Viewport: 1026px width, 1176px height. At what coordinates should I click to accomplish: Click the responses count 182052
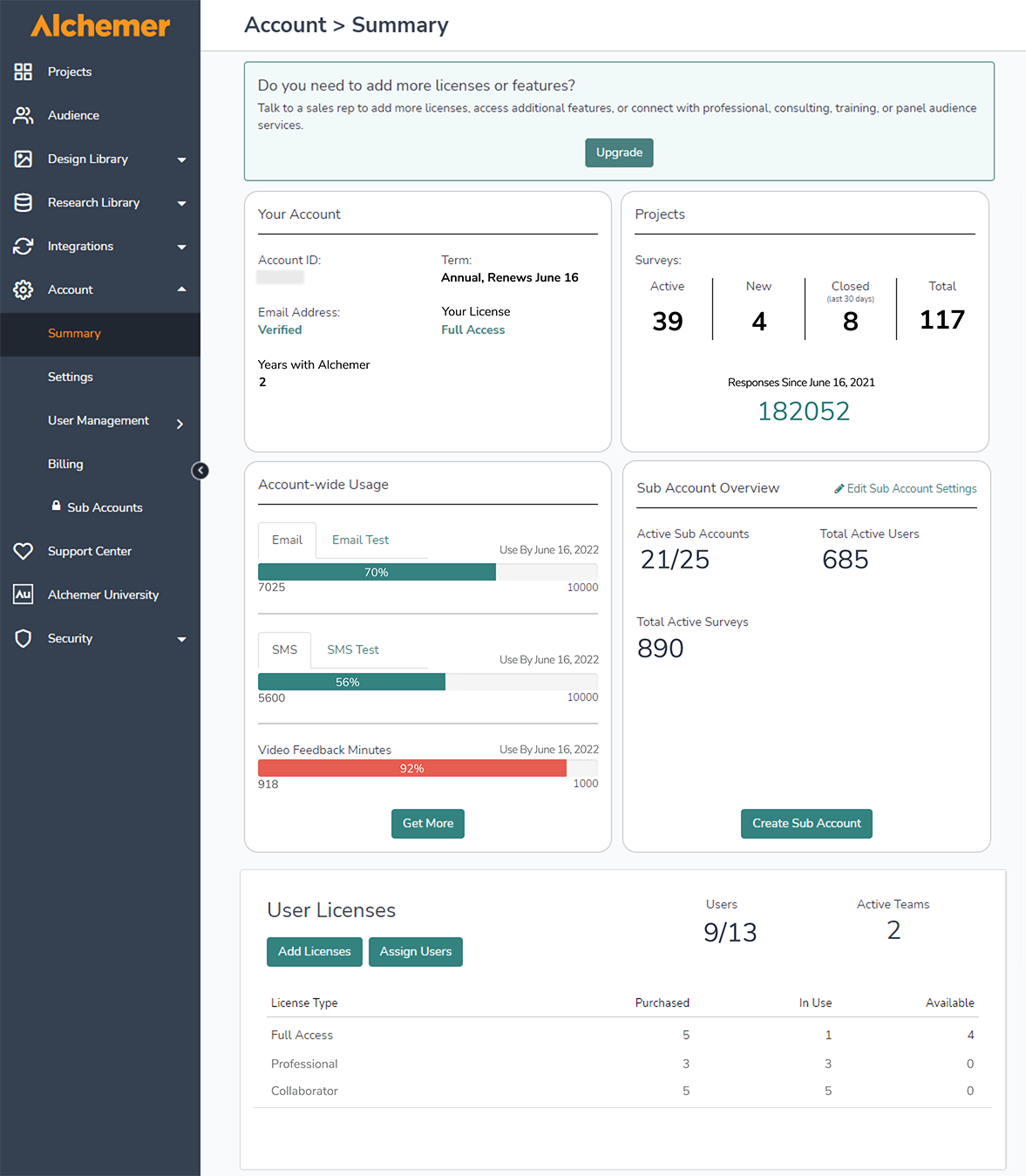tap(804, 411)
